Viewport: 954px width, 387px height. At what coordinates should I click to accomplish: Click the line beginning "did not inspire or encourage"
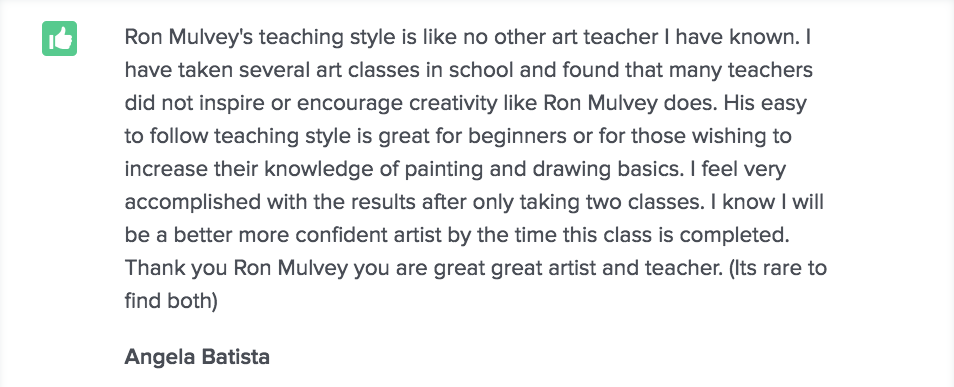click(x=465, y=103)
